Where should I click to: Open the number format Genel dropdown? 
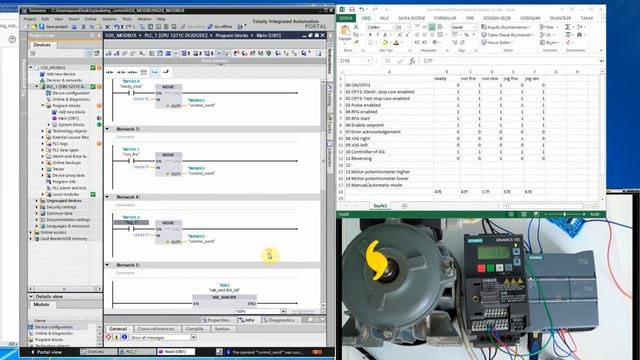tap(475, 27)
